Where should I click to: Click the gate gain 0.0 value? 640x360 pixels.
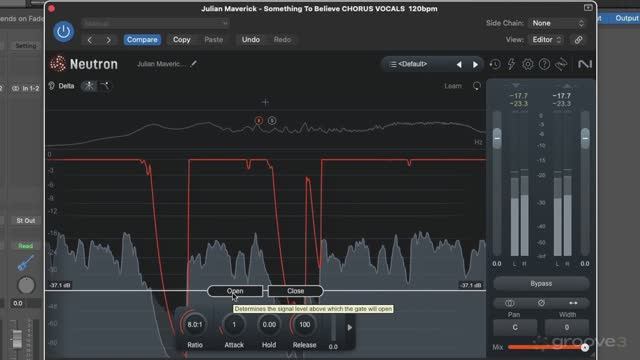pos(333,347)
